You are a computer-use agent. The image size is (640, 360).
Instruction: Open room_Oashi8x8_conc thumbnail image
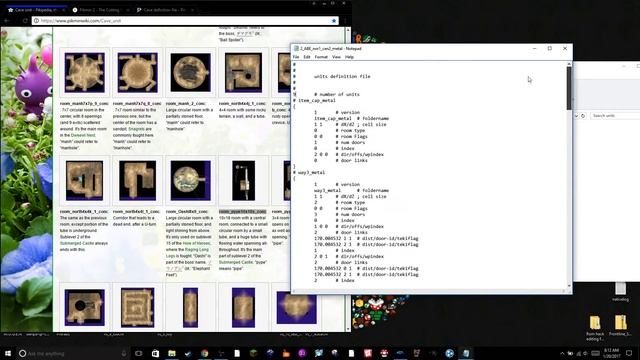(x=191, y=180)
